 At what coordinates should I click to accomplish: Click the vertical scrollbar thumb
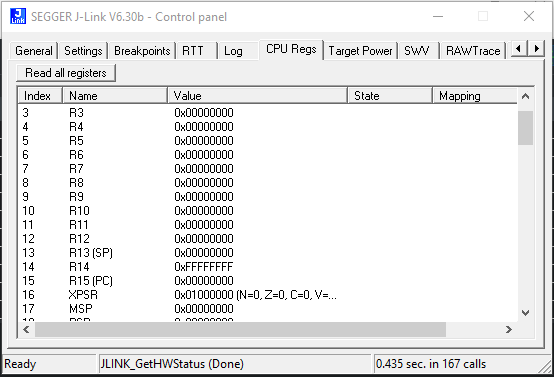(525, 128)
